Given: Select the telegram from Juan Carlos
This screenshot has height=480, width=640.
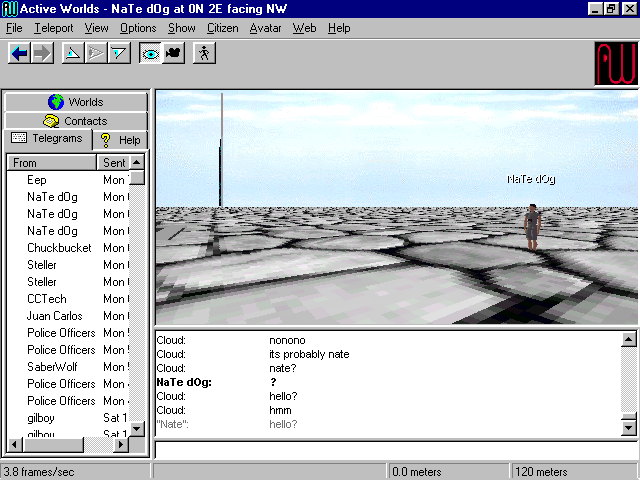Looking at the screenshot, I should point(68,316).
